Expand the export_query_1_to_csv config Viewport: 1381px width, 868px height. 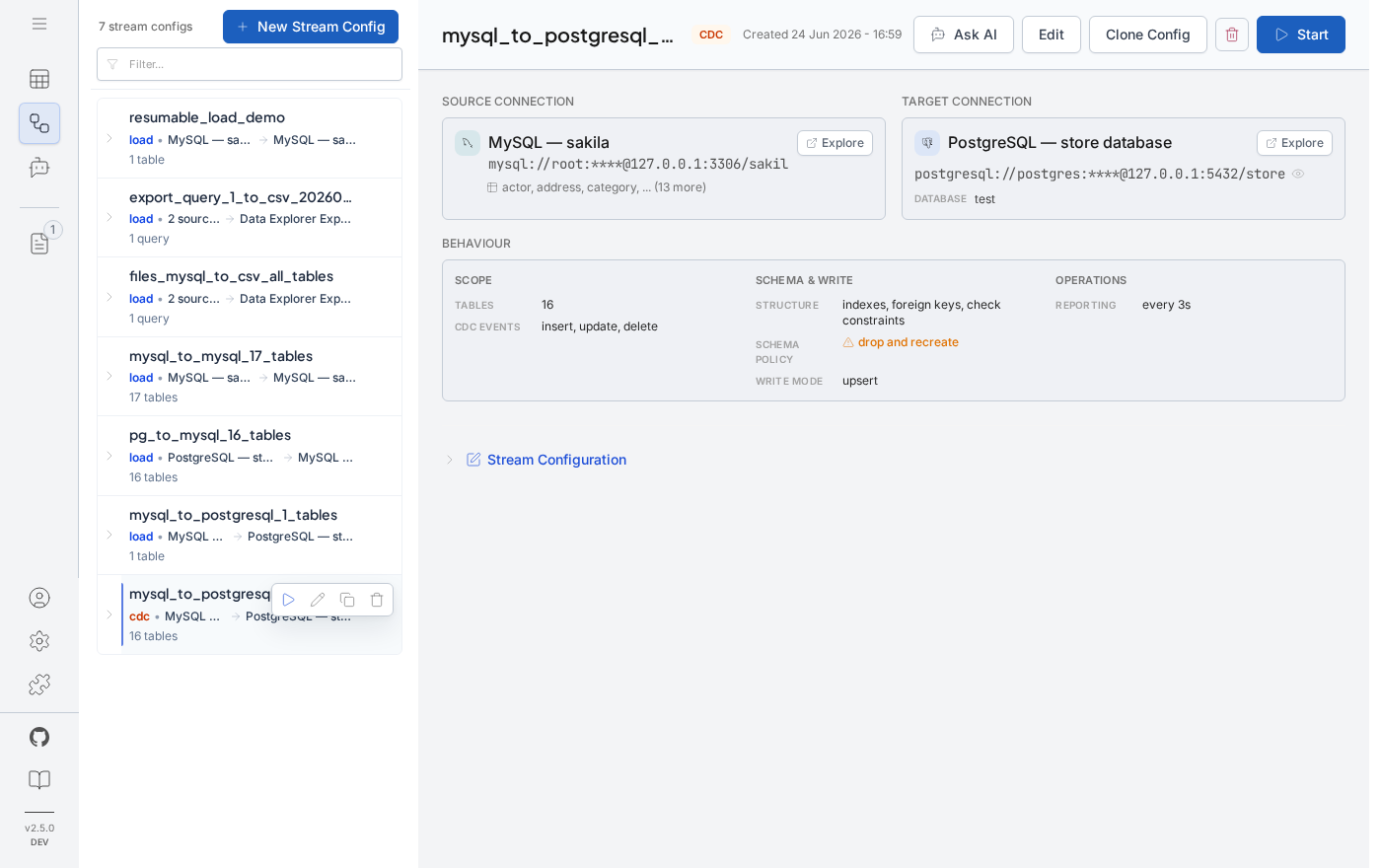pyautogui.click(x=109, y=217)
